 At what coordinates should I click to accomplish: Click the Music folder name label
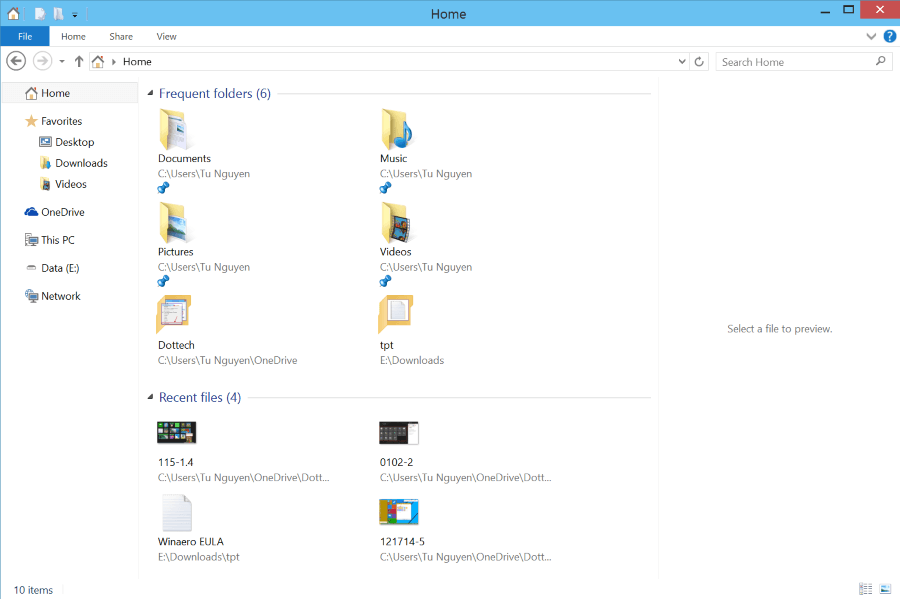pos(393,158)
